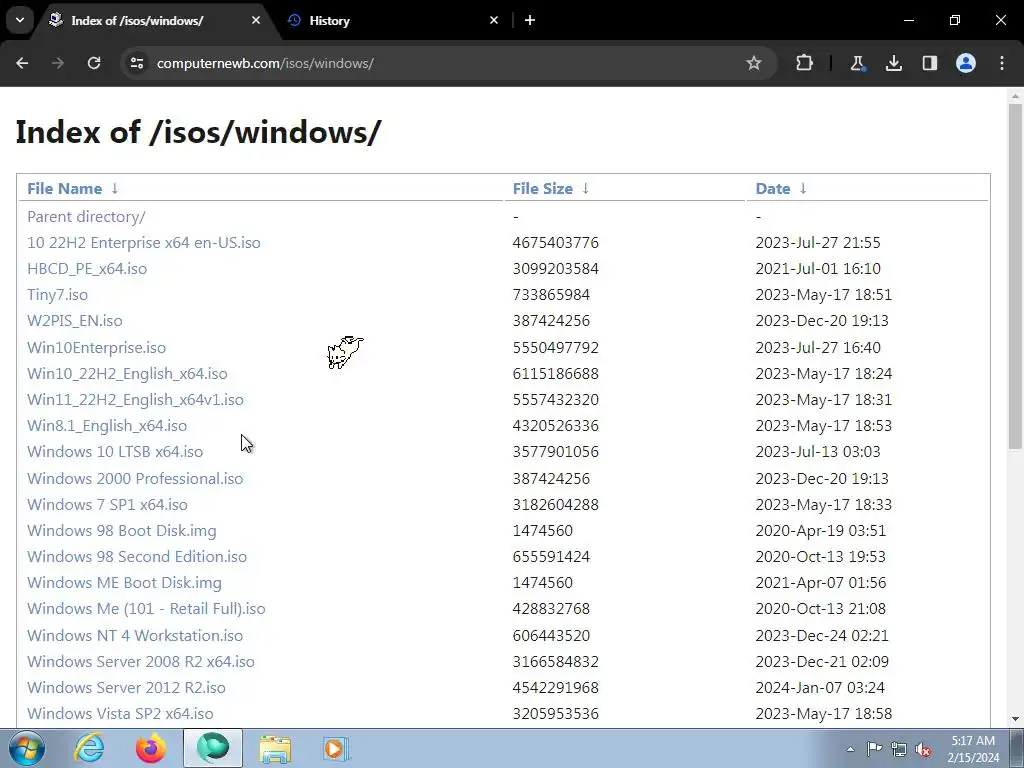Download Windows Me (101 - Retail Full).iso
This screenshot has height=768, width=1024.
click(146, 609)
